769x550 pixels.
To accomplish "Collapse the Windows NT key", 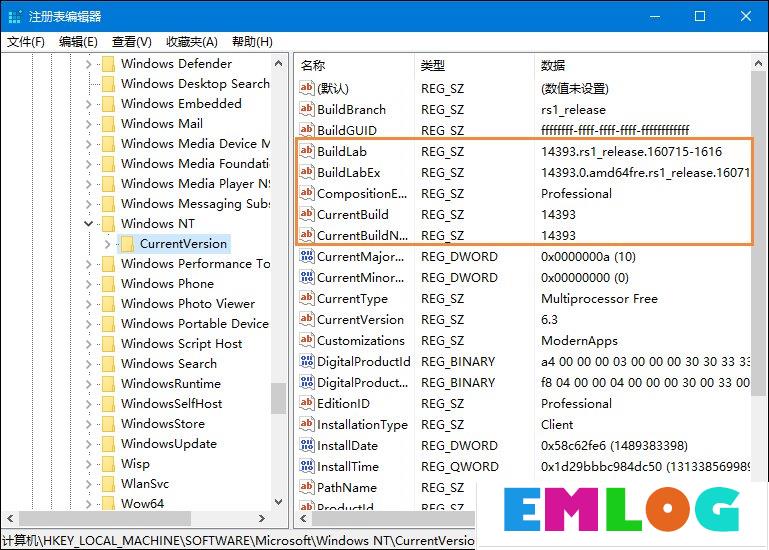I will click(x=88, y=224).
